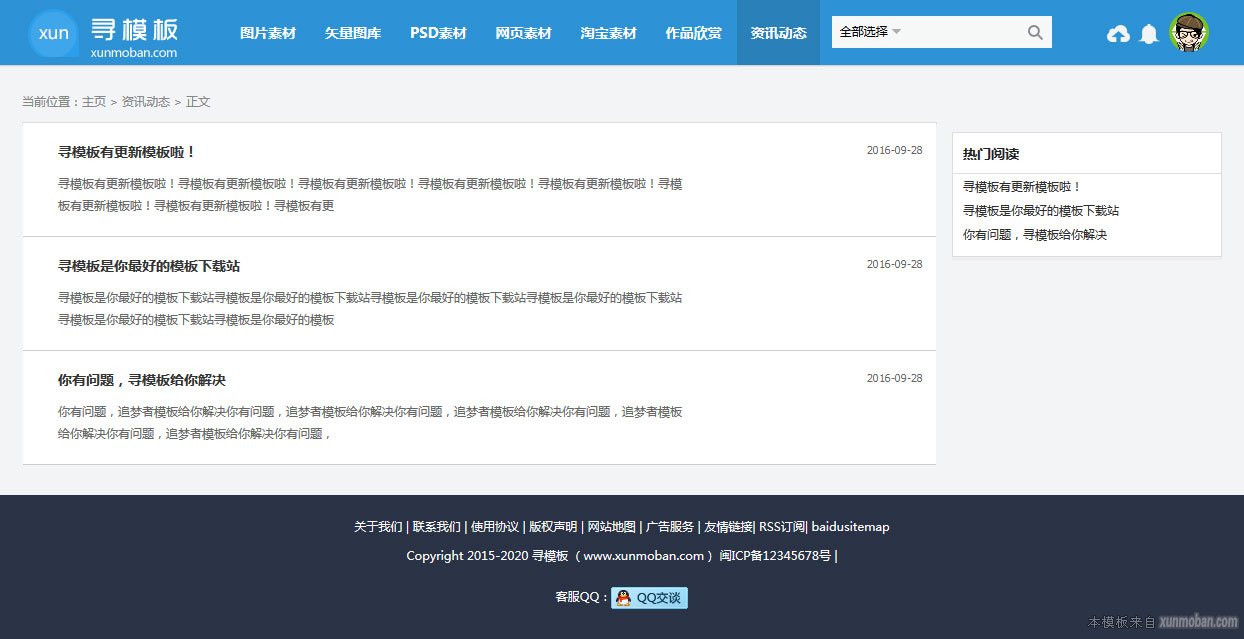This screenshot has width=1244, height=639.
Task: Open the 联系我们 footer link
Action: (x=437, y=527)
